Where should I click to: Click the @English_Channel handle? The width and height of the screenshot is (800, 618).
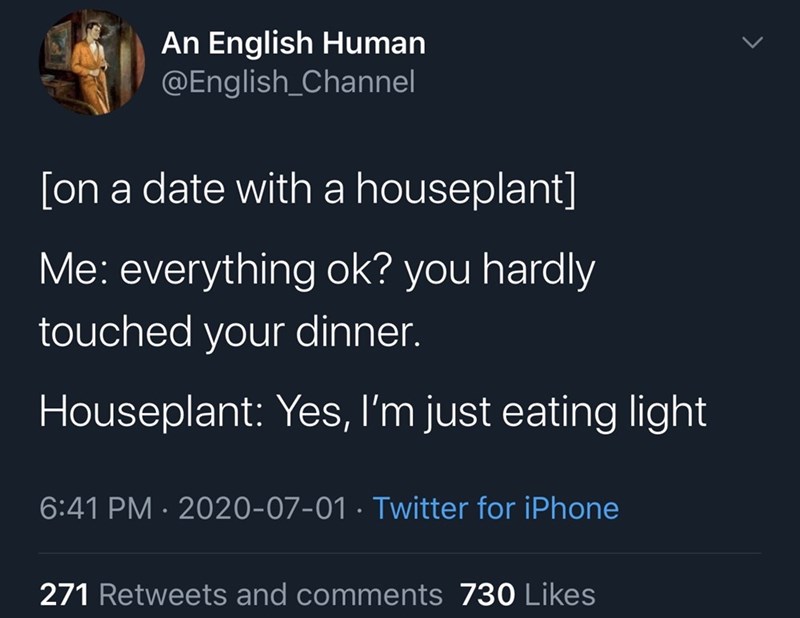coord(287,80)
